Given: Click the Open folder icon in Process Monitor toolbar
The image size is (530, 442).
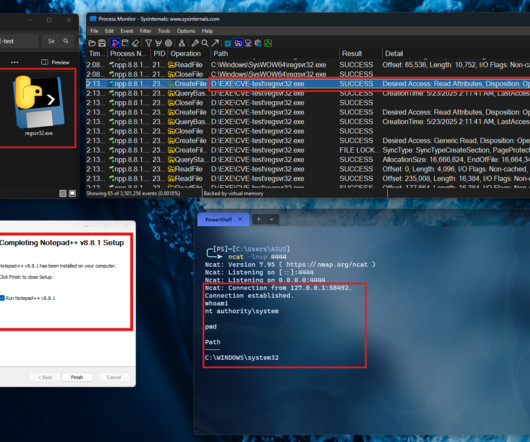Looking at the screenshot, I should 92,43.
